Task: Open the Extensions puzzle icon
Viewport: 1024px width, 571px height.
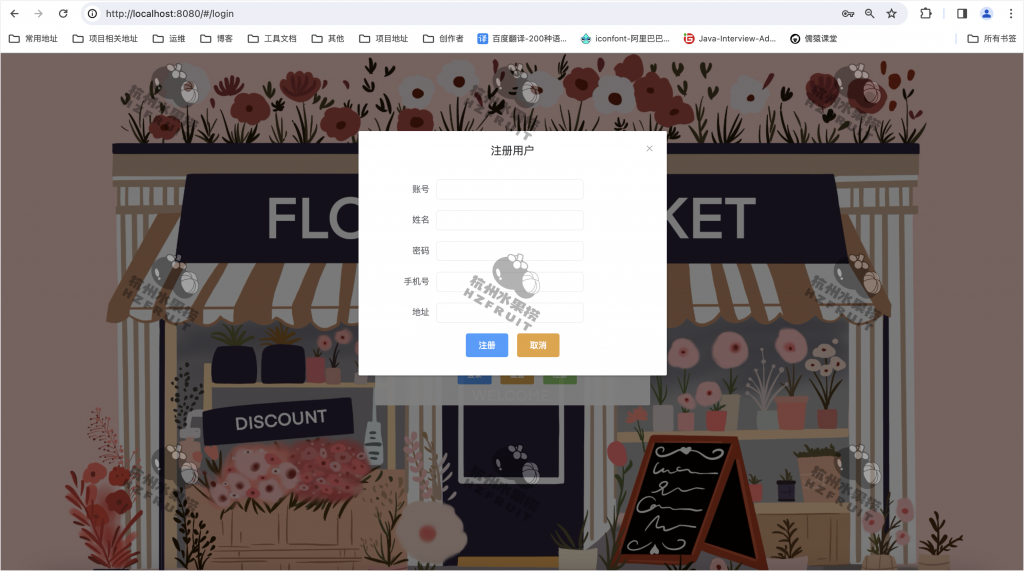Action: [x=925, y=13]
